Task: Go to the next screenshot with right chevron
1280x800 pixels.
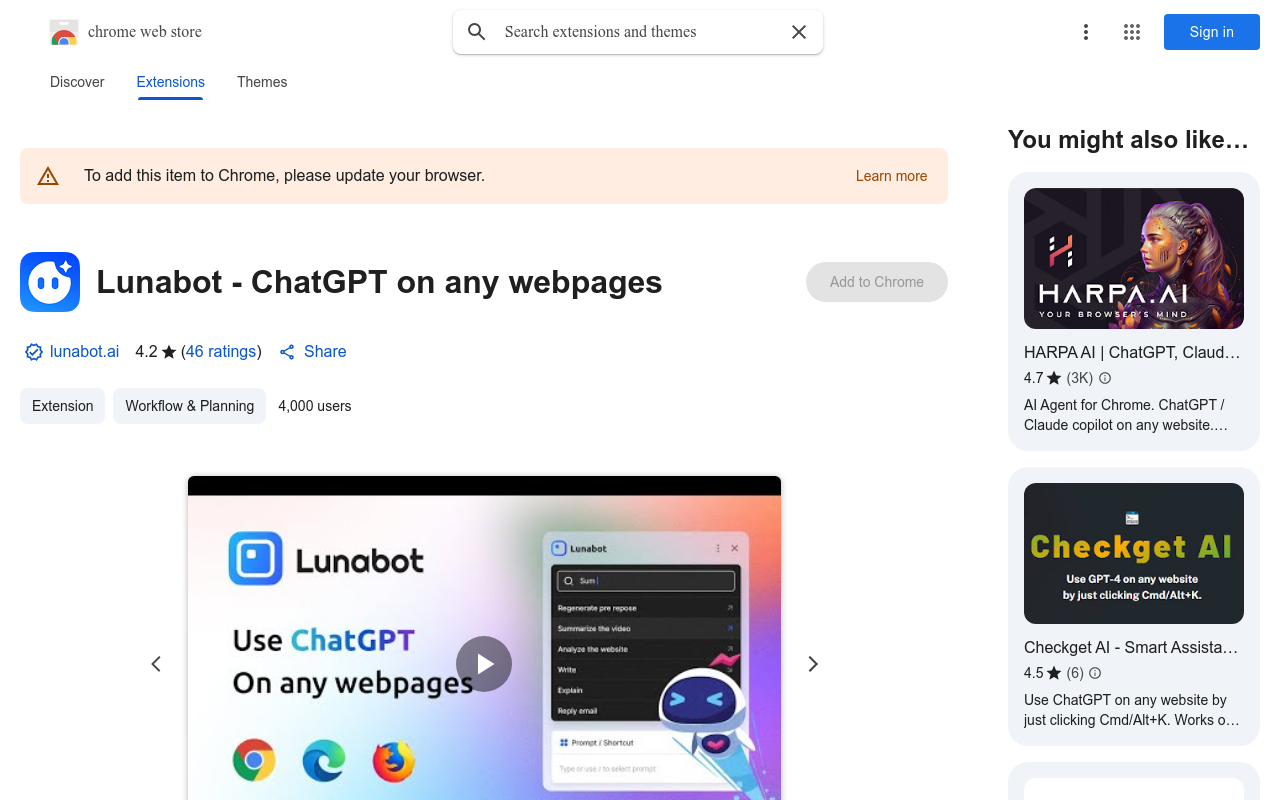Action: pyautogui.click(x=813, y=664)
